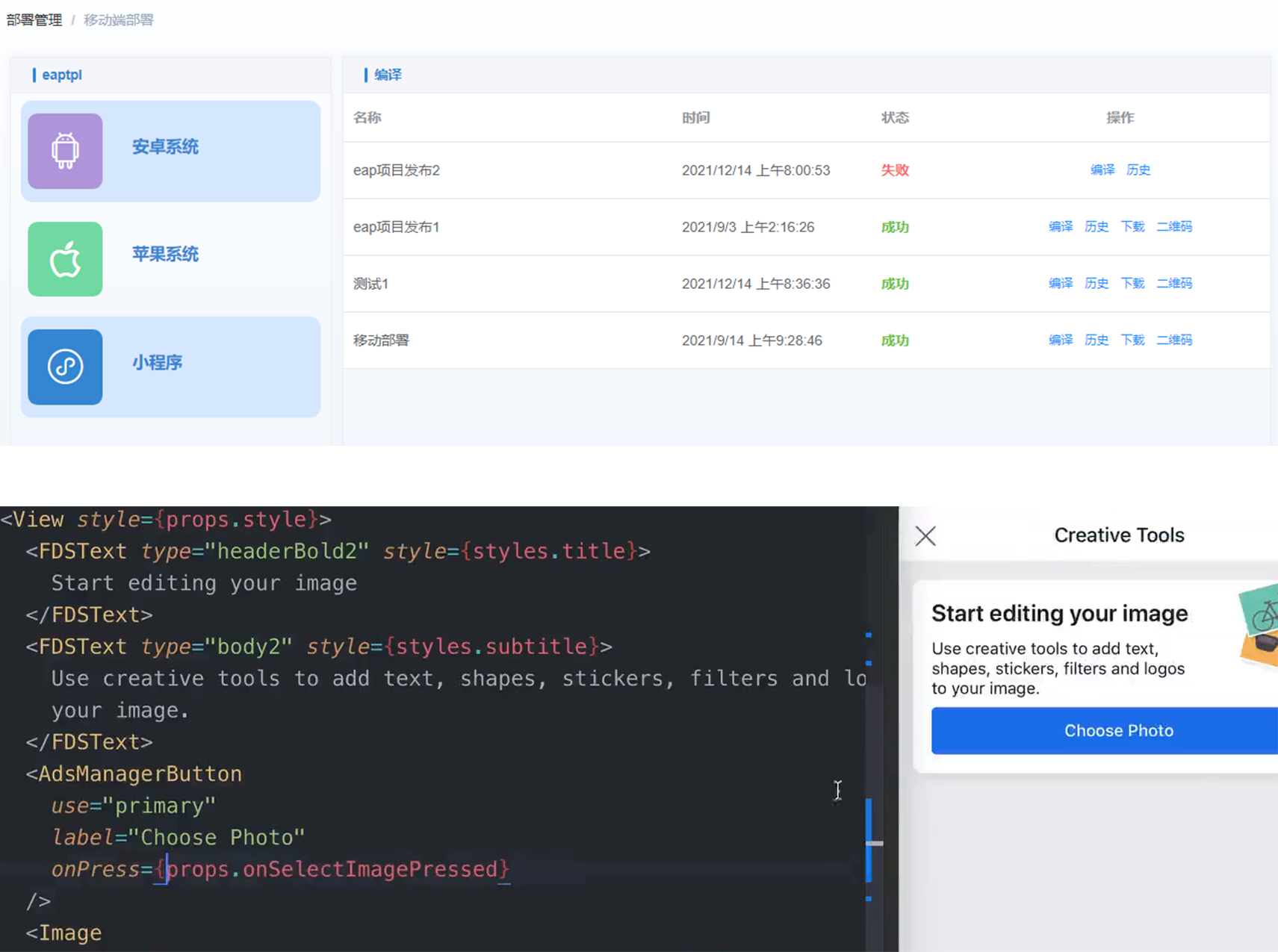Select the 安卓系统 platform card
The width and height of the screenshot is (1278, 952).
pyautogui.click(x=170, y=151)
